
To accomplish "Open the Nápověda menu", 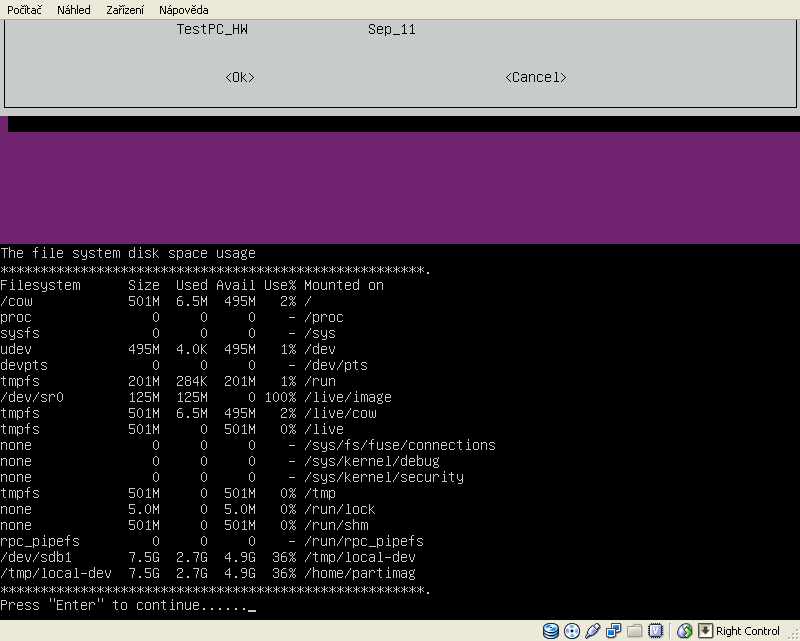I will point(183,10).
